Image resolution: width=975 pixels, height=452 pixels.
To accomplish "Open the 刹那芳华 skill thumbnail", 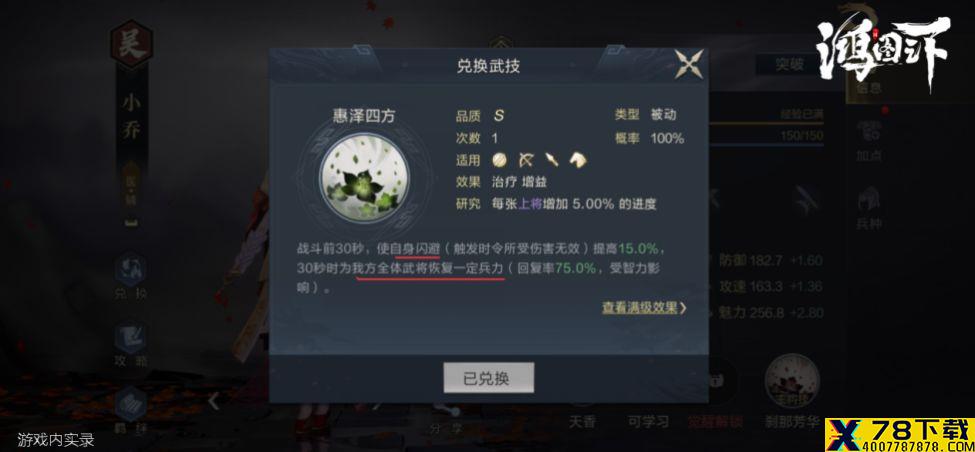I will click(x=792, y=381).
